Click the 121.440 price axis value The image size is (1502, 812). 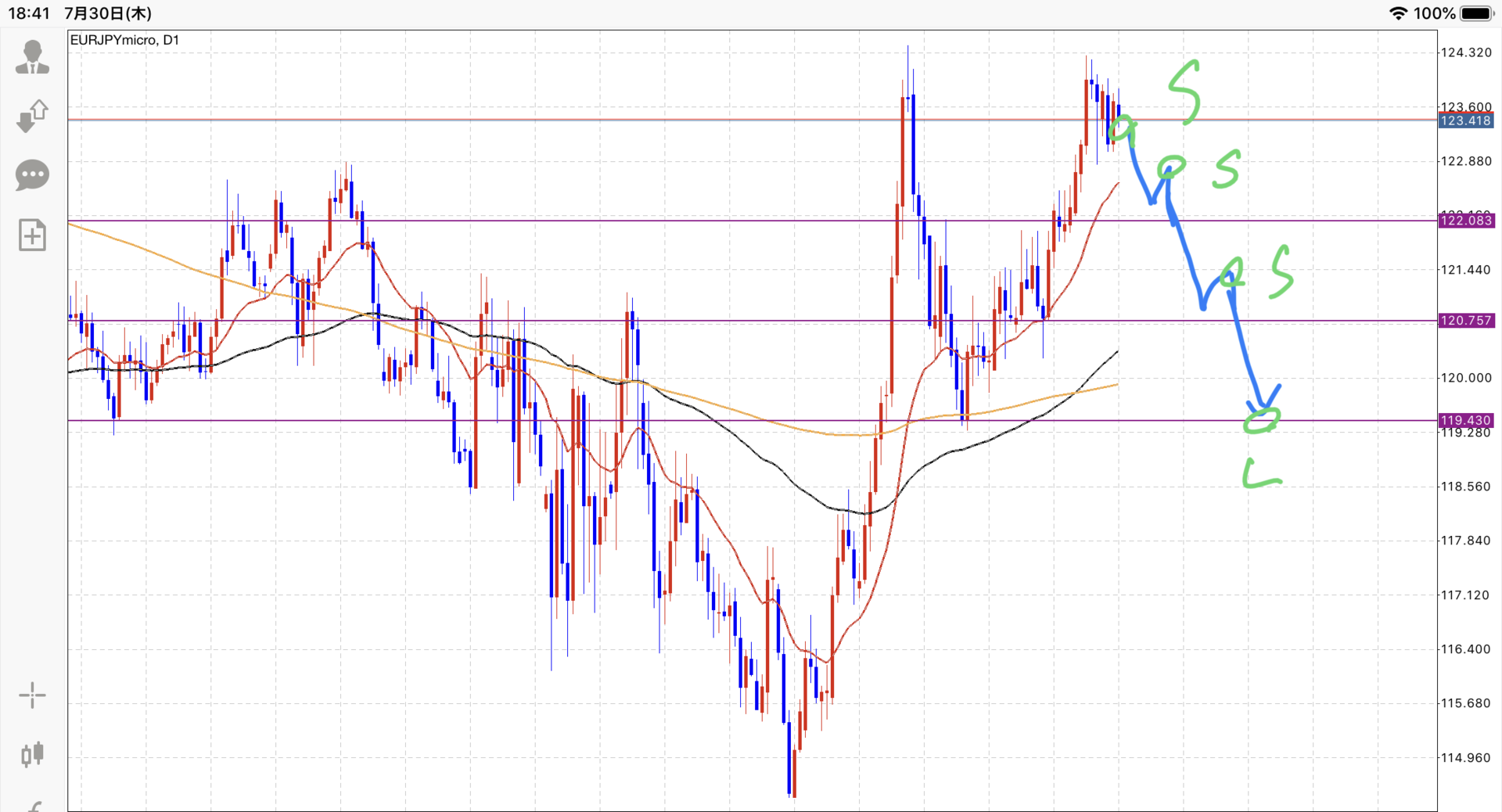tap(1466, 270)
